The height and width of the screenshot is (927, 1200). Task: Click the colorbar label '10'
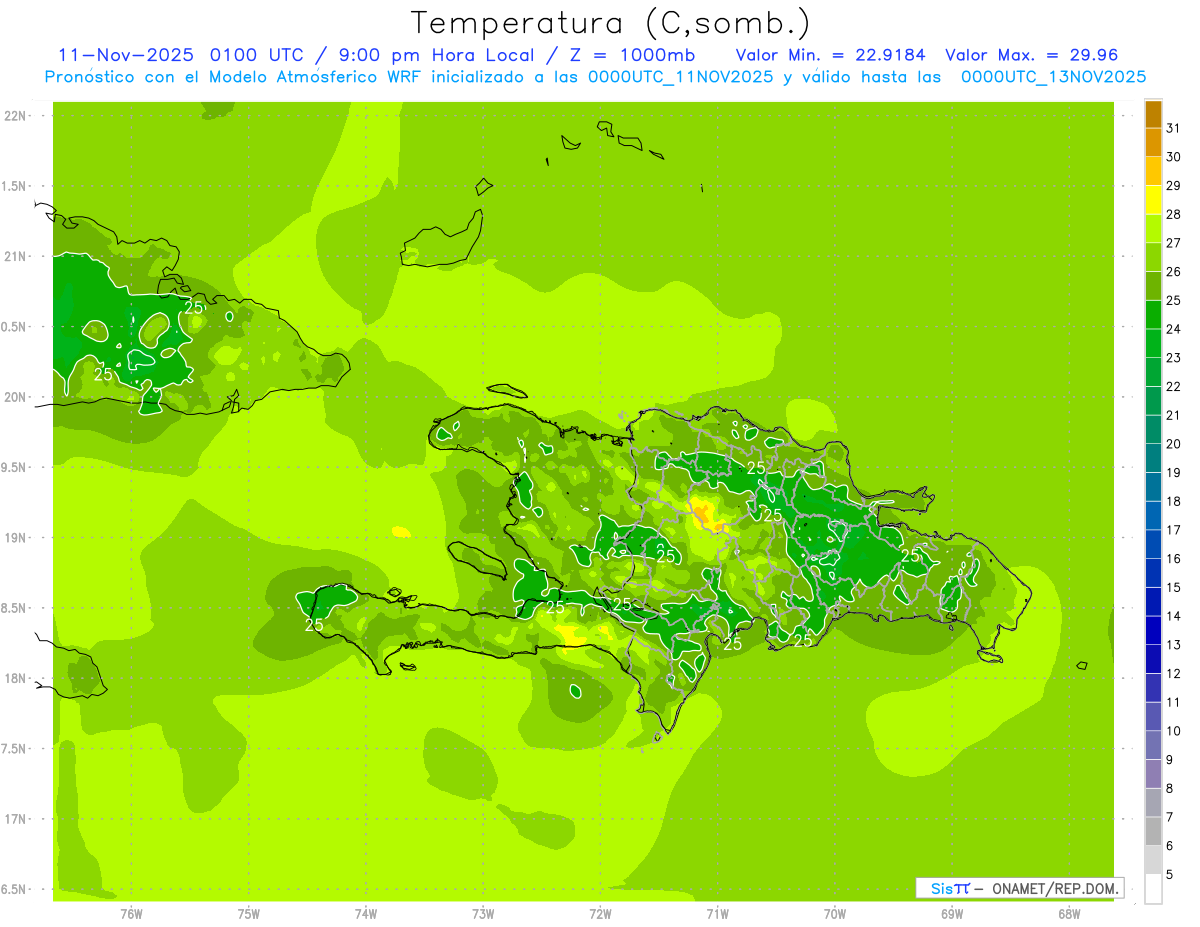(x=1173, y=731)
